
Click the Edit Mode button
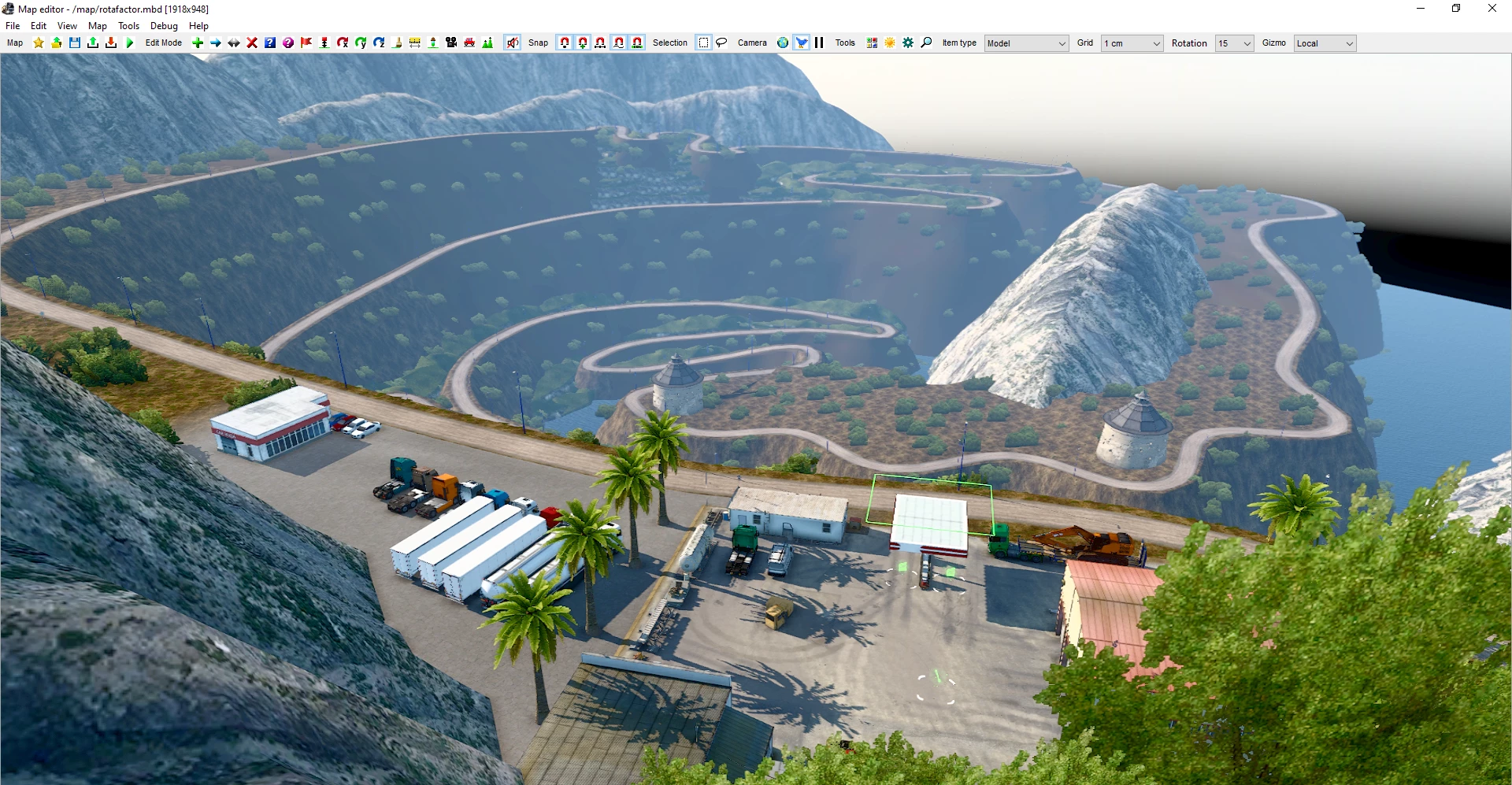pos(163,43)
